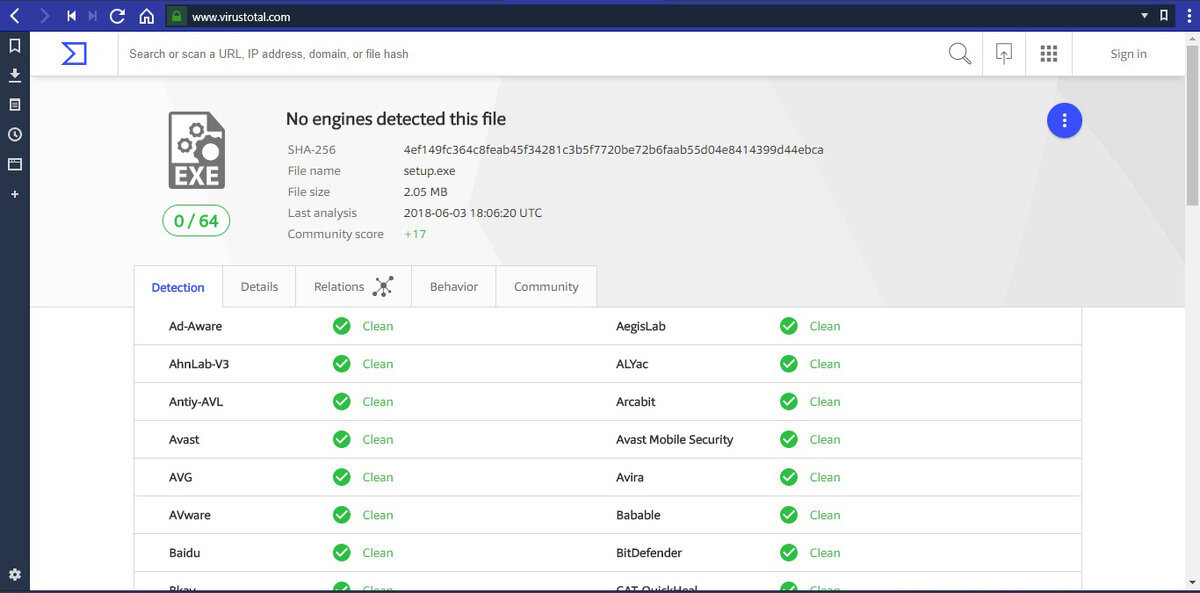The width and height of the screenshot is (1200, 593).
Task: Add a web panel with plus icon
Action: tap(15, 194)
